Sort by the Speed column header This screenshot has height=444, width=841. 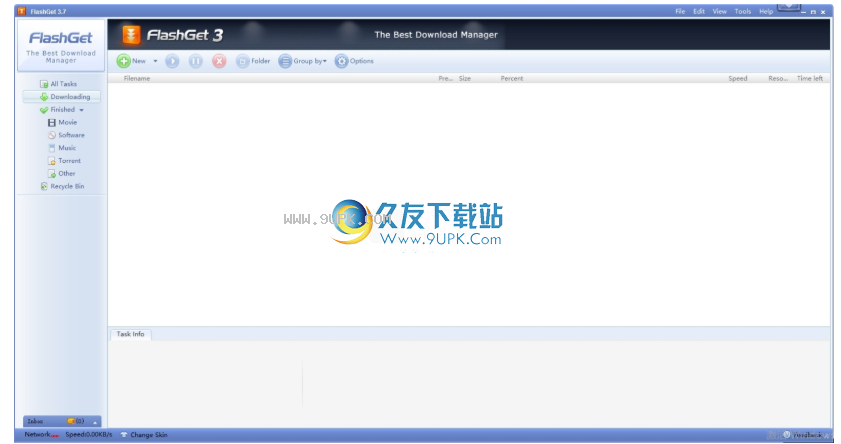coord(737,78)
